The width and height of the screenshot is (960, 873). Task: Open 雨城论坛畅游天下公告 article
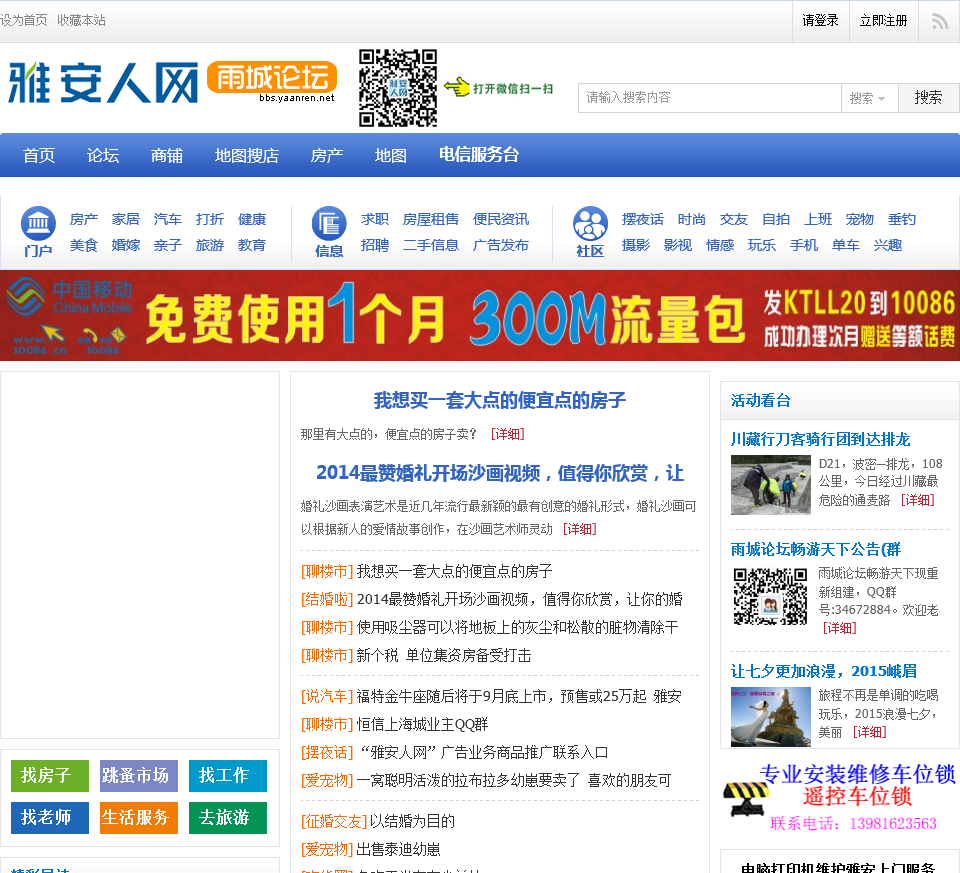pyautogui.click(x=816, y=549)
